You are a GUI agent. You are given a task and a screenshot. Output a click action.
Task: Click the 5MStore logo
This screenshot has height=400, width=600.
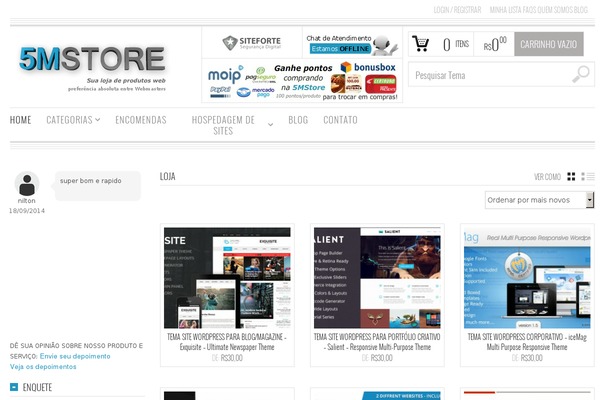92,59
